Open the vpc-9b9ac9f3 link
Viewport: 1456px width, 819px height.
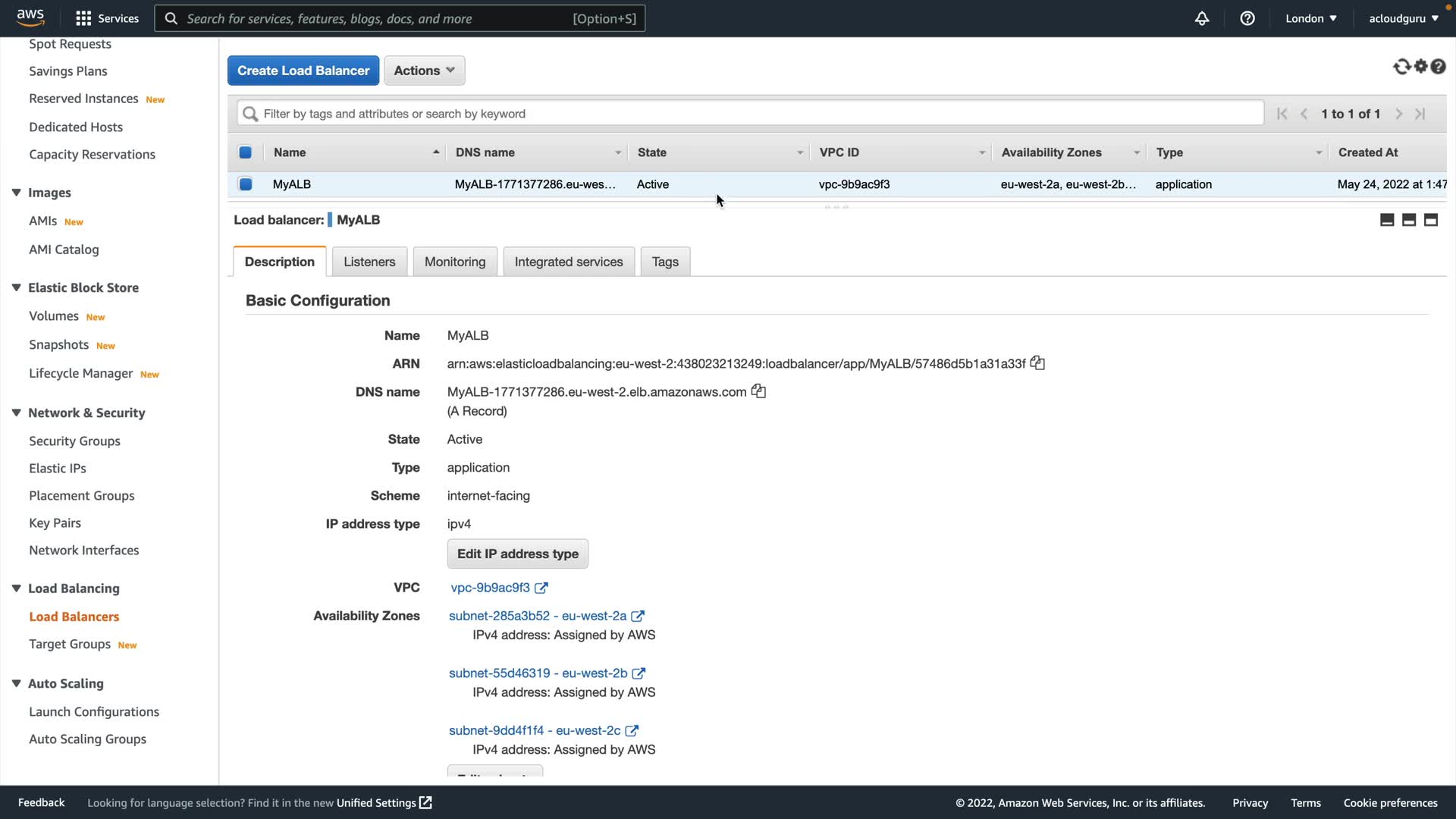click(x=491, y=588)
